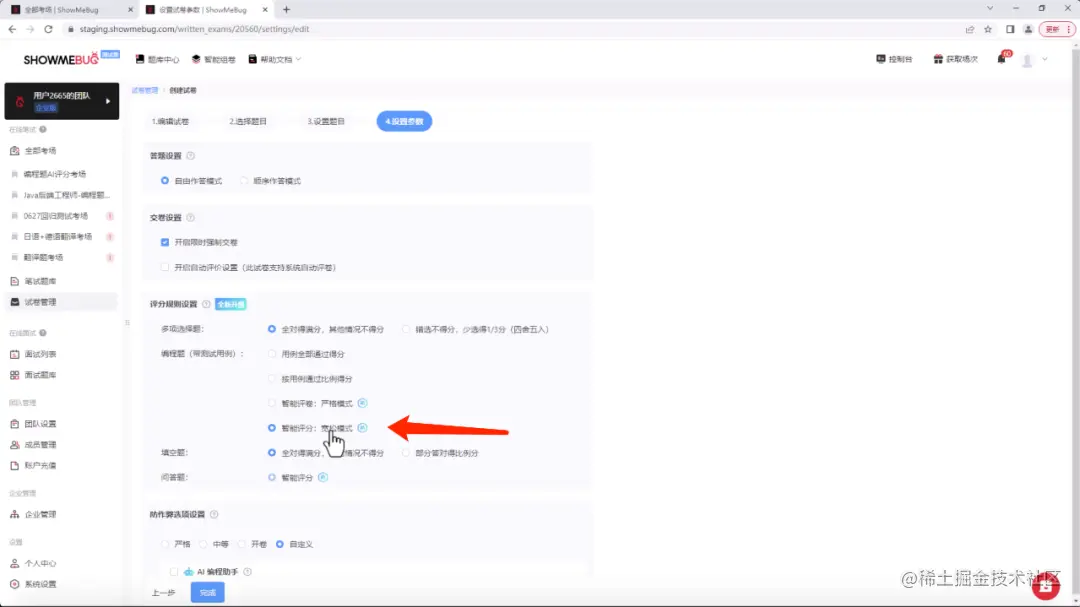Viewport: 1080px width, 607px height.
Task: Click the 账户充值 document icon
Action: click(14, 466)
